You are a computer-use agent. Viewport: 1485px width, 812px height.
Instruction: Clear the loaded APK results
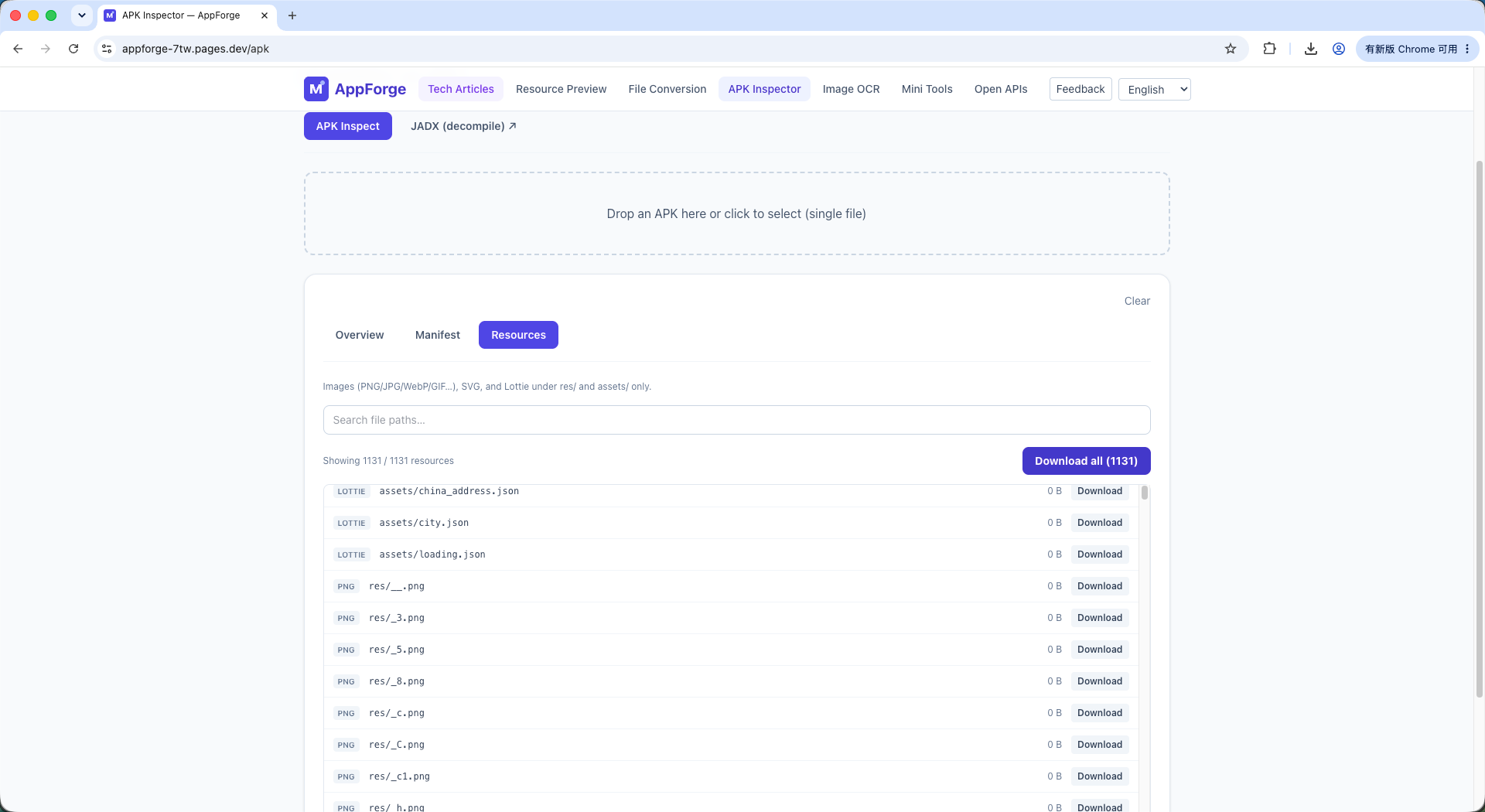[1137, 301]
